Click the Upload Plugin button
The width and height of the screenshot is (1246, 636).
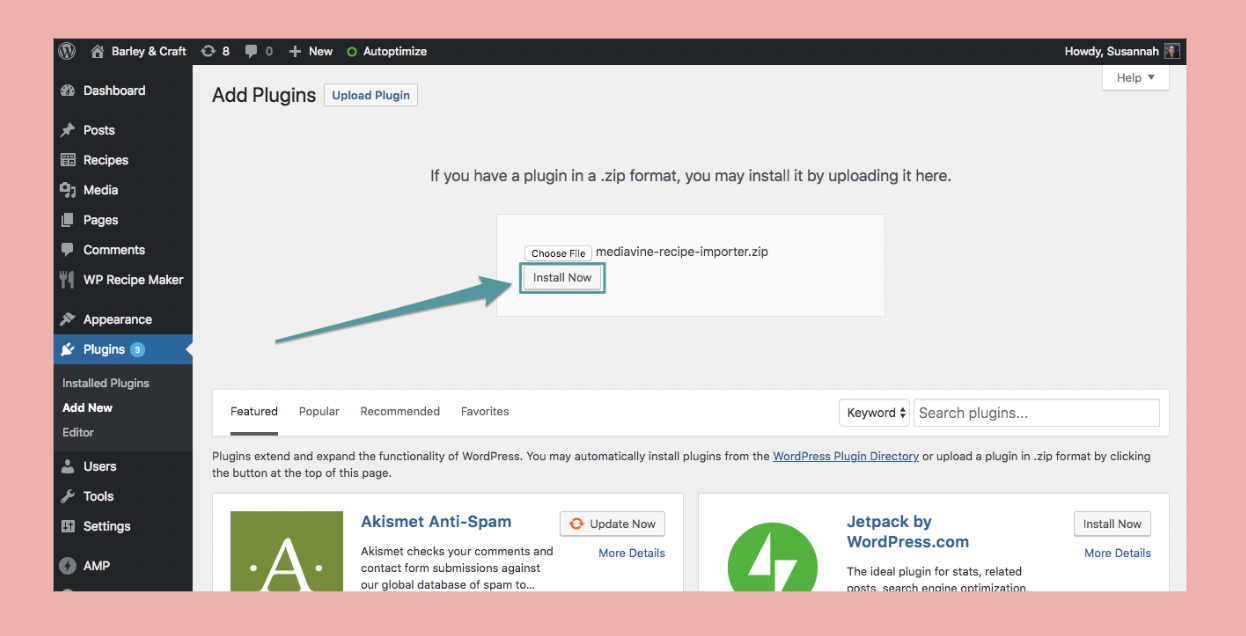point(371,95)
